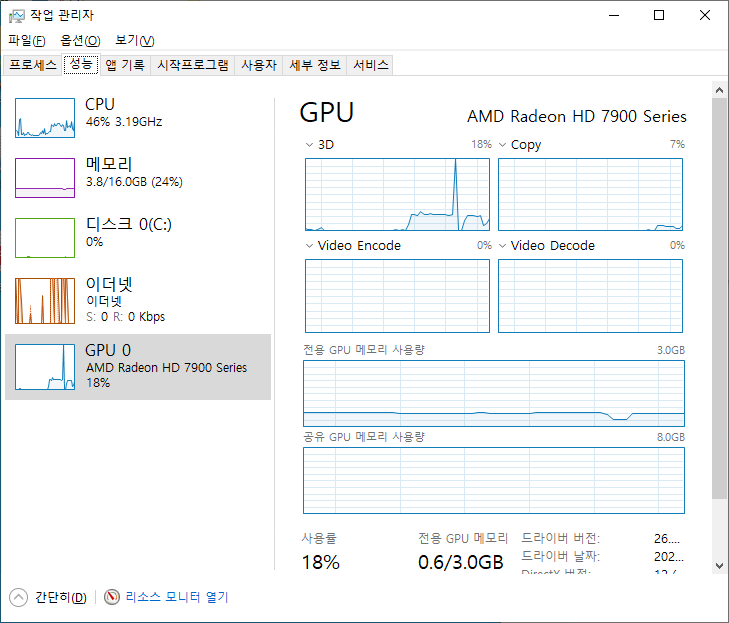Select the Disk 0 (C:) thumbnail graph

(45, 238)
